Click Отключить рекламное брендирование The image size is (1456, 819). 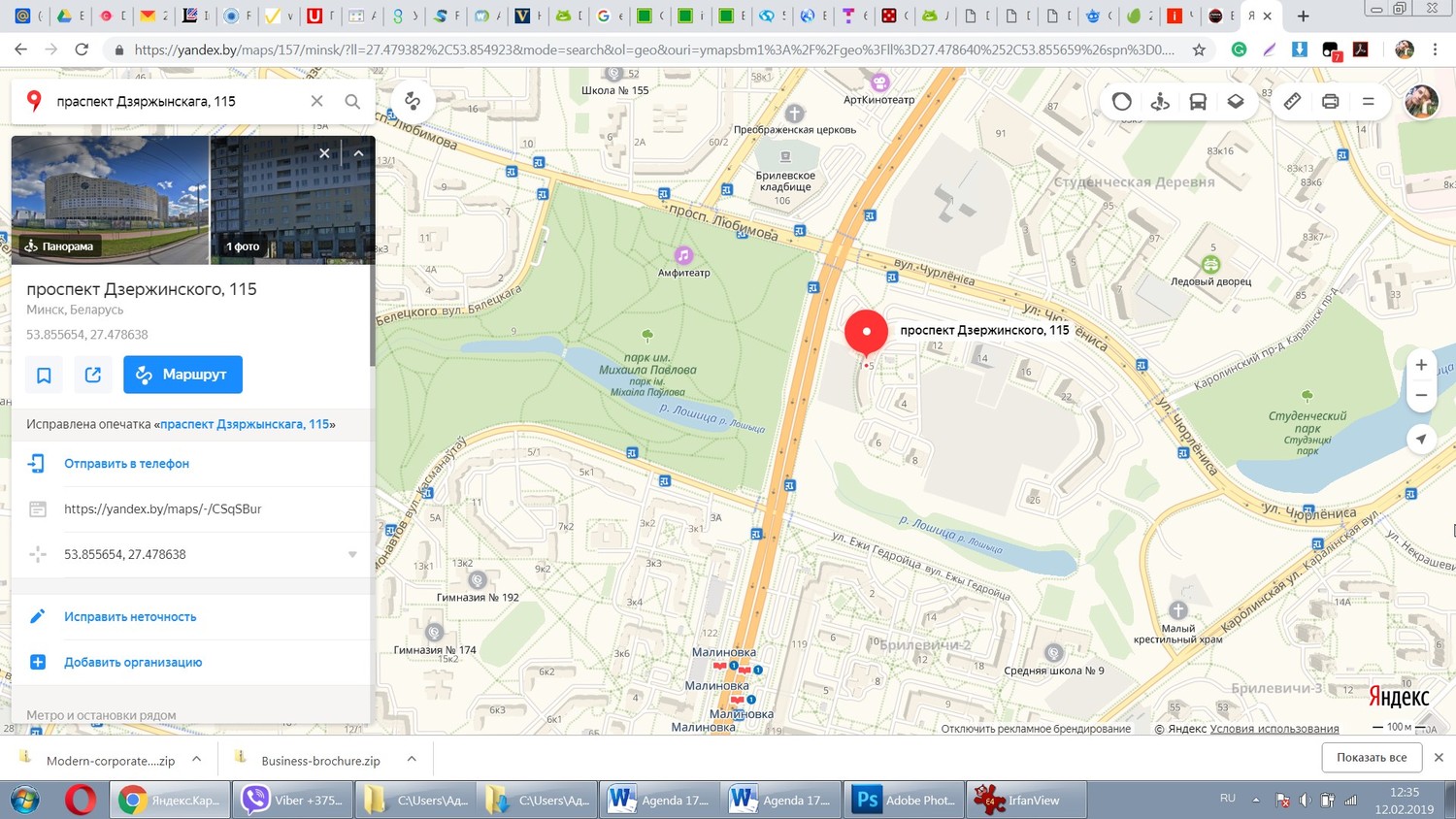click(x=1036, y=729)
